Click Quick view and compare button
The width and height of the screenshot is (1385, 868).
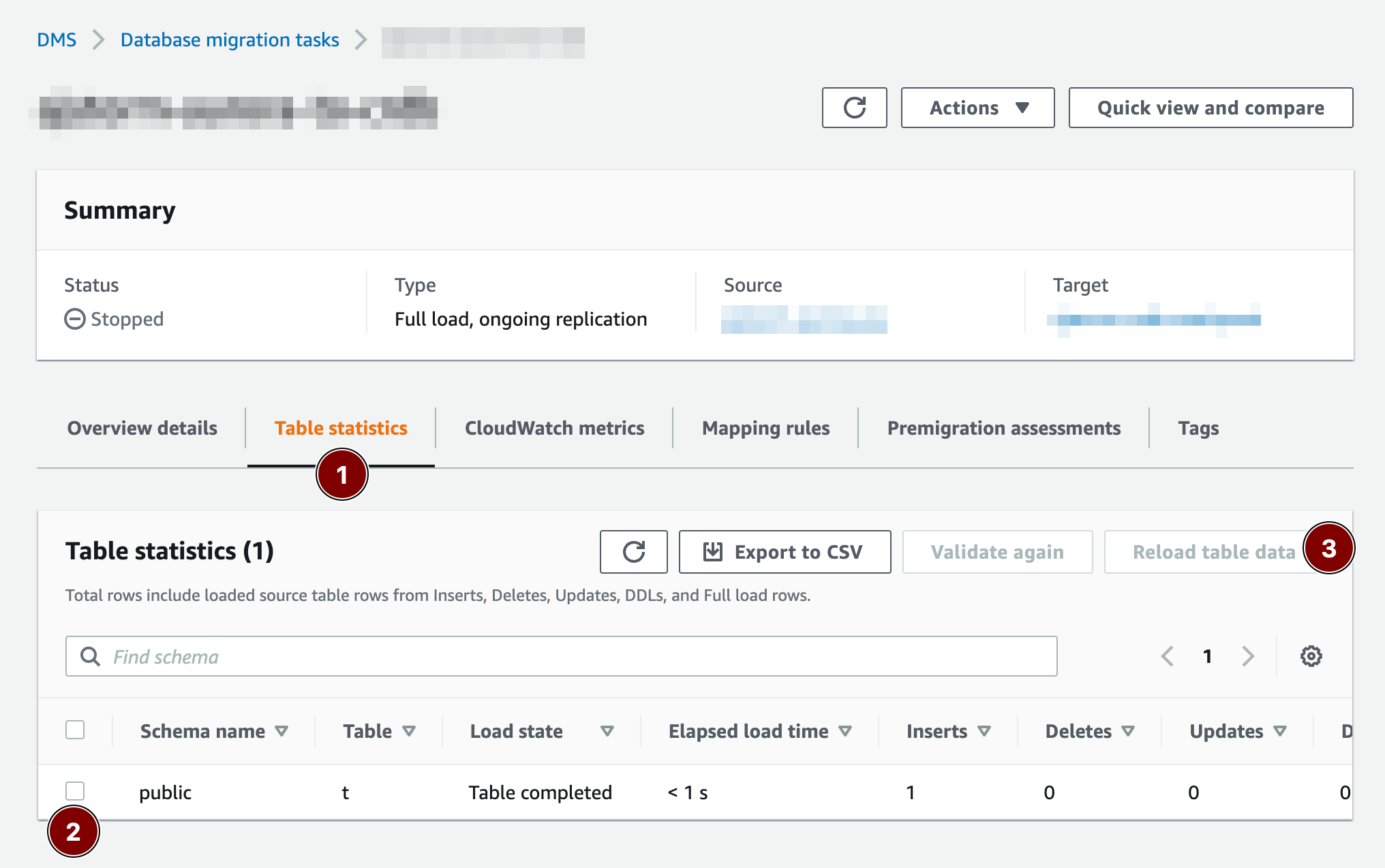tap(1211, 108)
